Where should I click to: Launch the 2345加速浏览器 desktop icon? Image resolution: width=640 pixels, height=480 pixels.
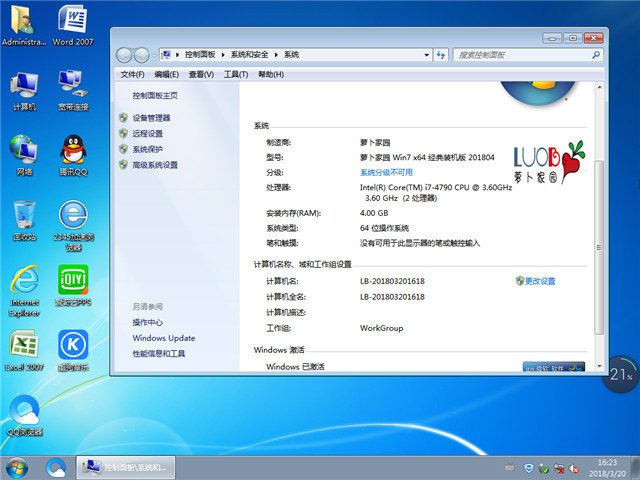[73, 225]
